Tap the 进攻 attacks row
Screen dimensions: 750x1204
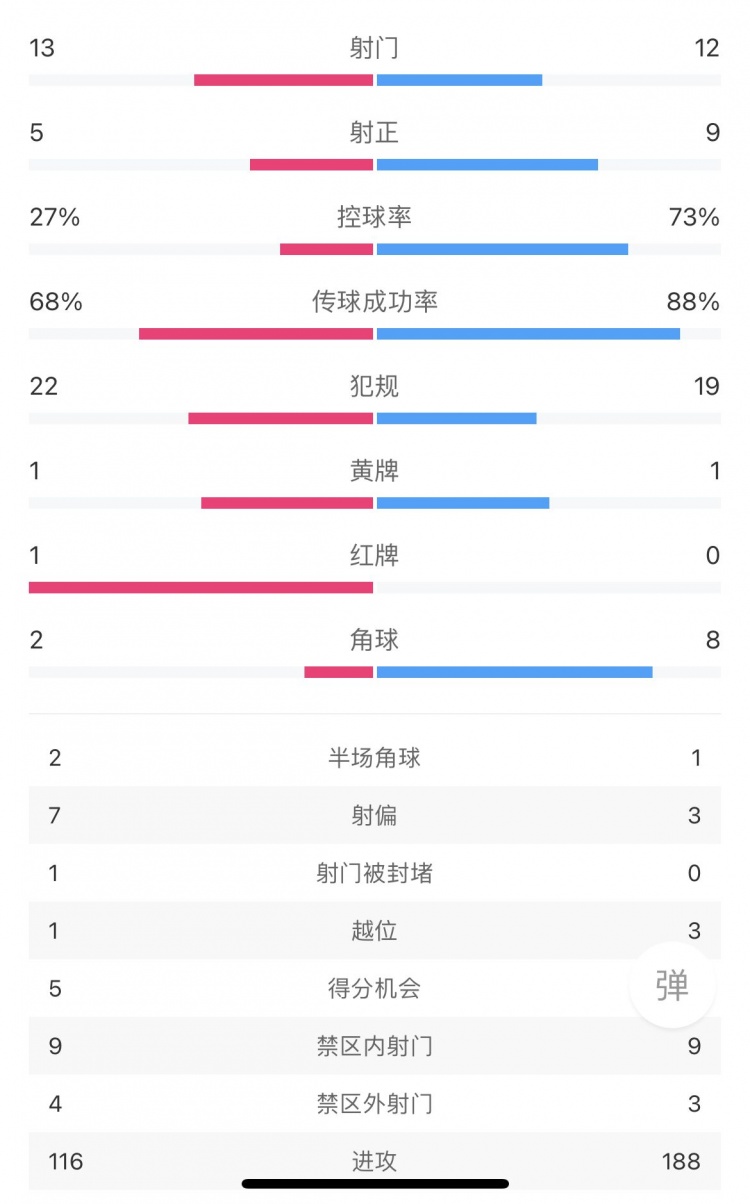(x=375, y=1161)
